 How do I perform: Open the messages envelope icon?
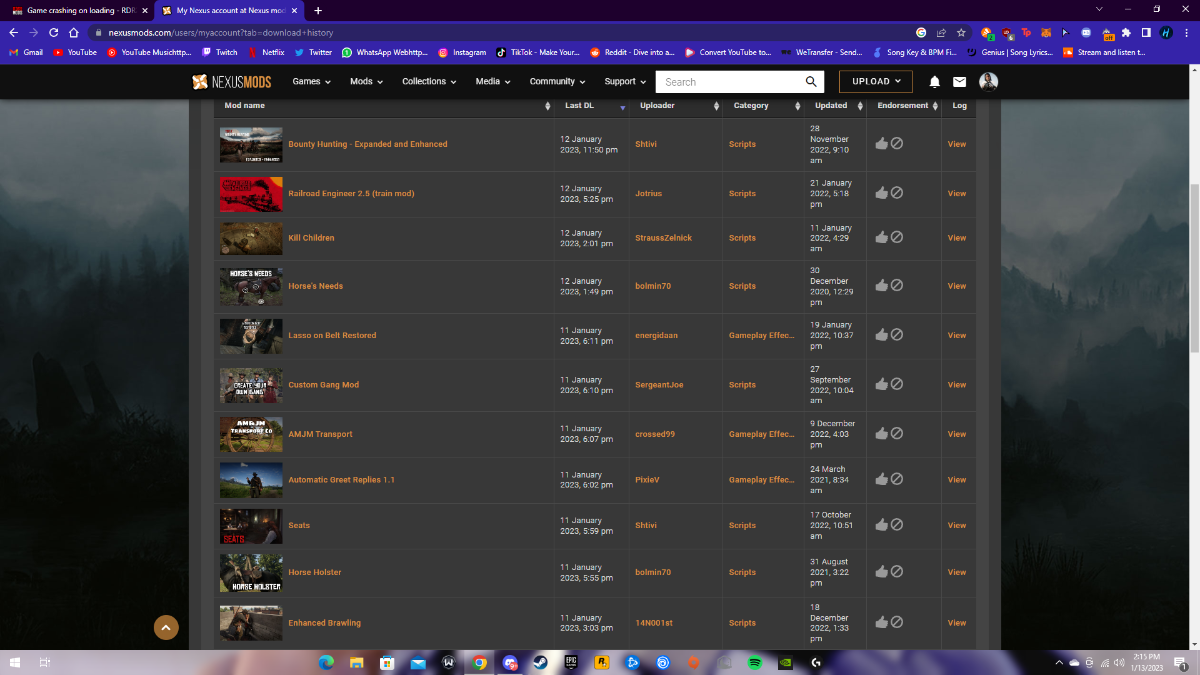pos(959,82)
